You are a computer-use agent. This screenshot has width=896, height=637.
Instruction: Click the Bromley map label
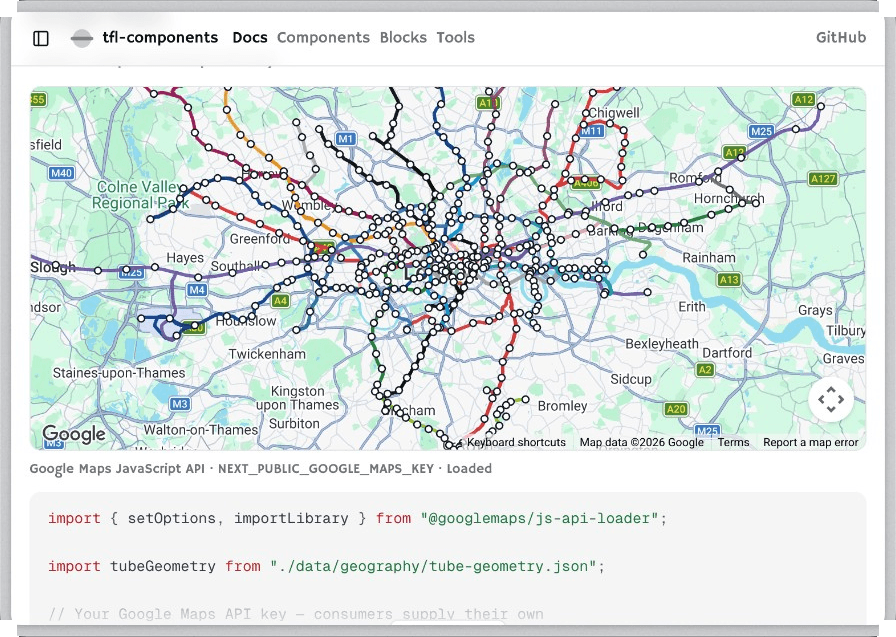[x=562, y=406]
